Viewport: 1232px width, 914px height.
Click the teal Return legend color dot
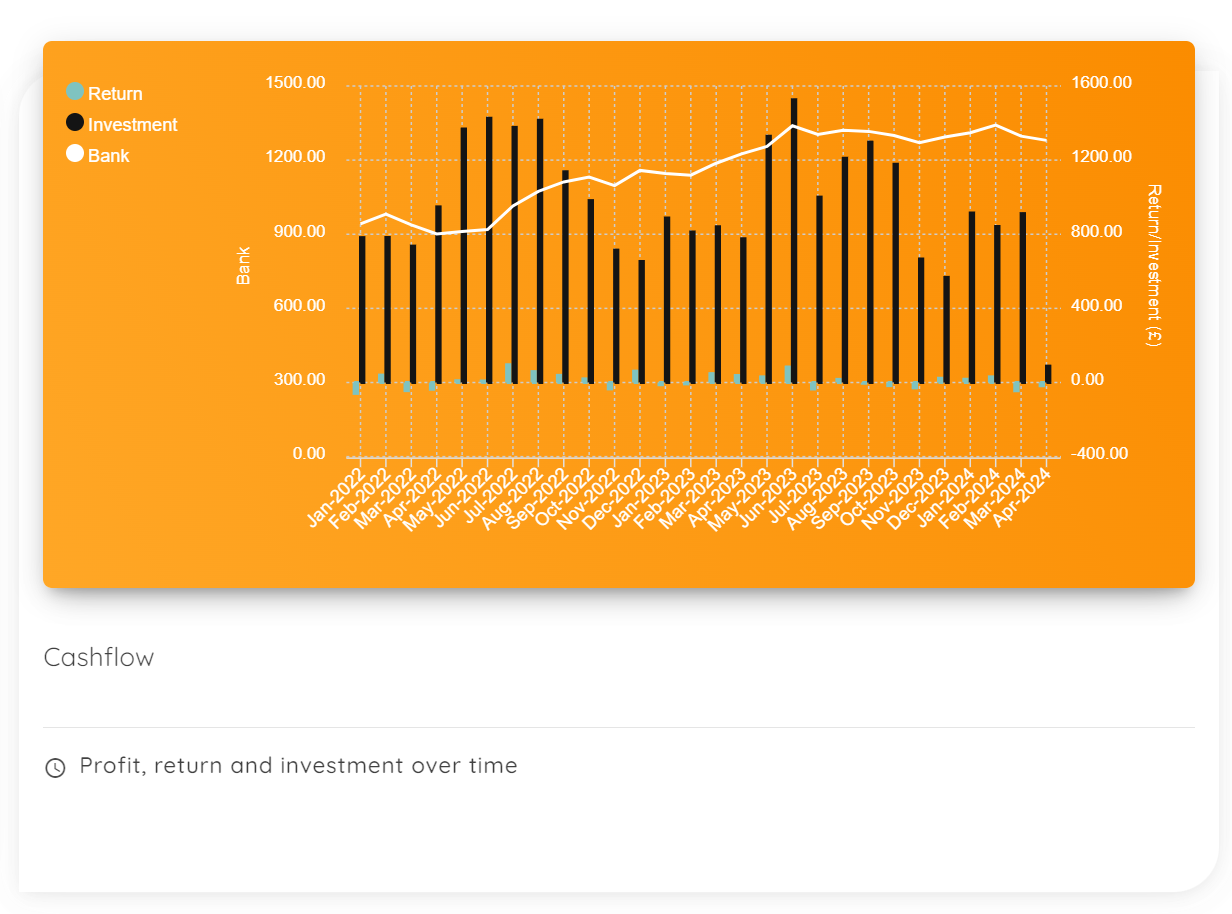point(75,92)
